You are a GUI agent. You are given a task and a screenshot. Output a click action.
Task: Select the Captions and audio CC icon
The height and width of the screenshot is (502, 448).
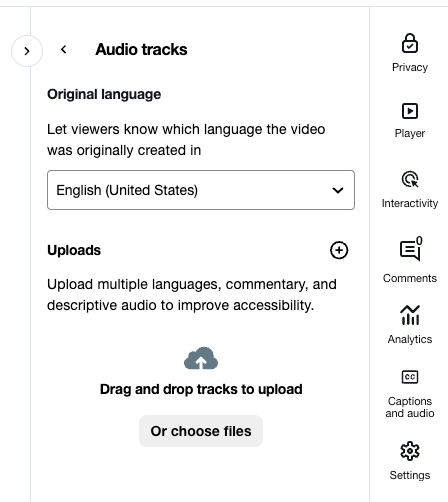point(410,377)
